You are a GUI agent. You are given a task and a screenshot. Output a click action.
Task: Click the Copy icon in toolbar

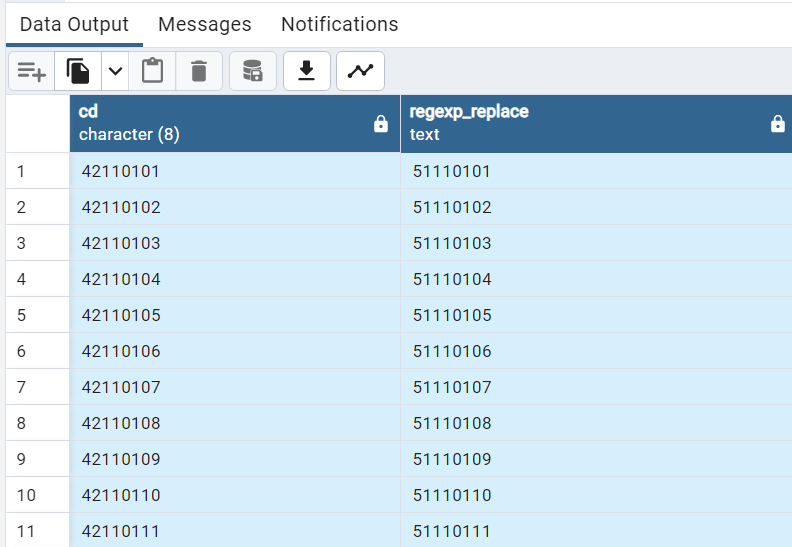click(78, 71)
